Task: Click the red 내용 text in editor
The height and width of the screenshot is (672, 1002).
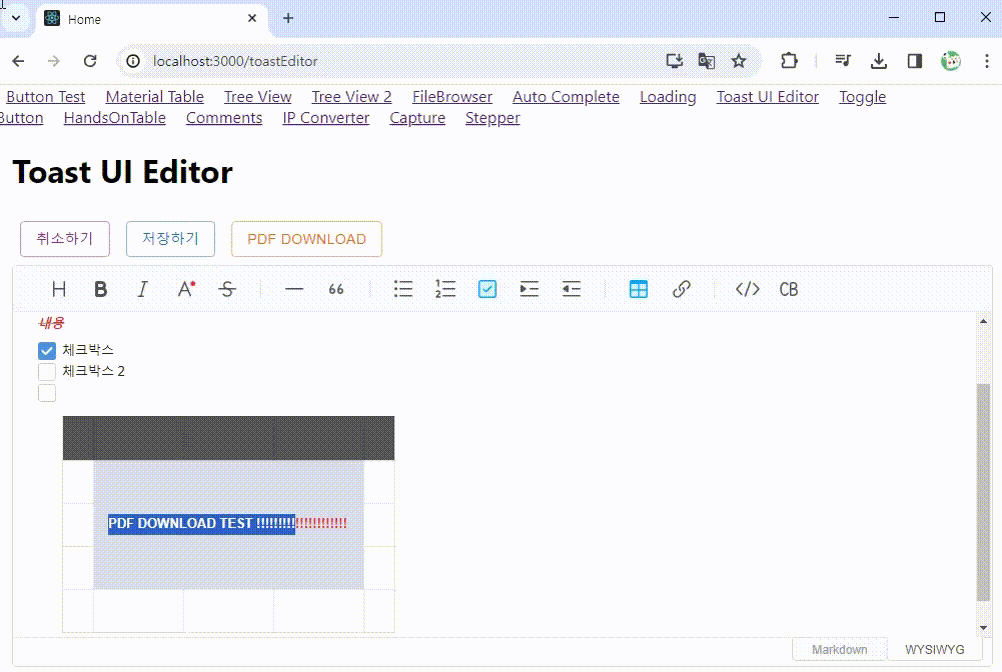Action: coord(51,323)
